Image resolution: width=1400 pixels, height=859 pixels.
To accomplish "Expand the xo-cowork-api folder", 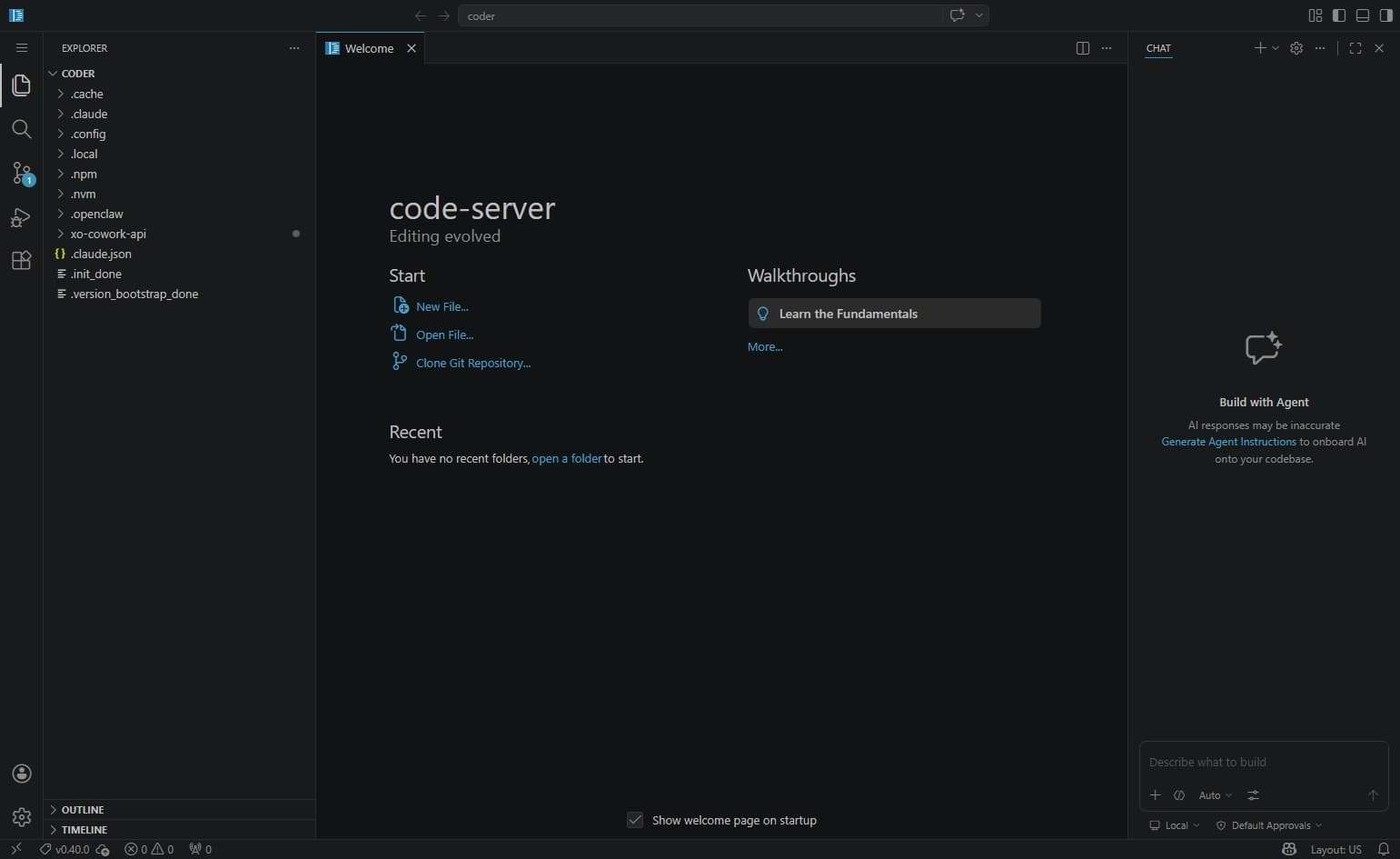I will tap(179, 234).
